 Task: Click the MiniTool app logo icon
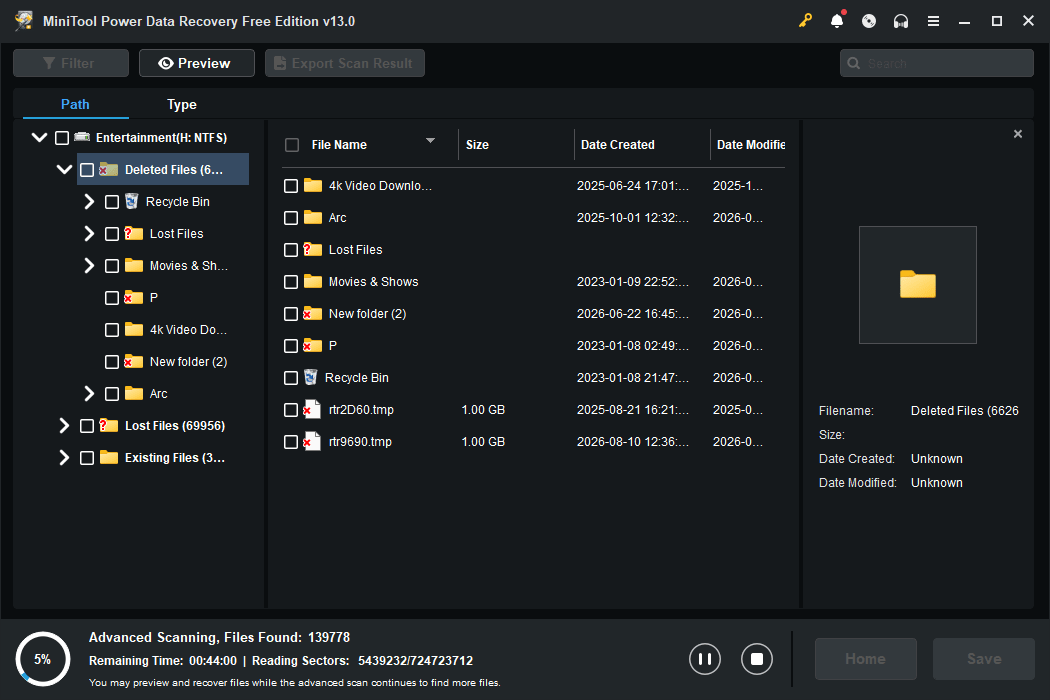coord(24,21)
